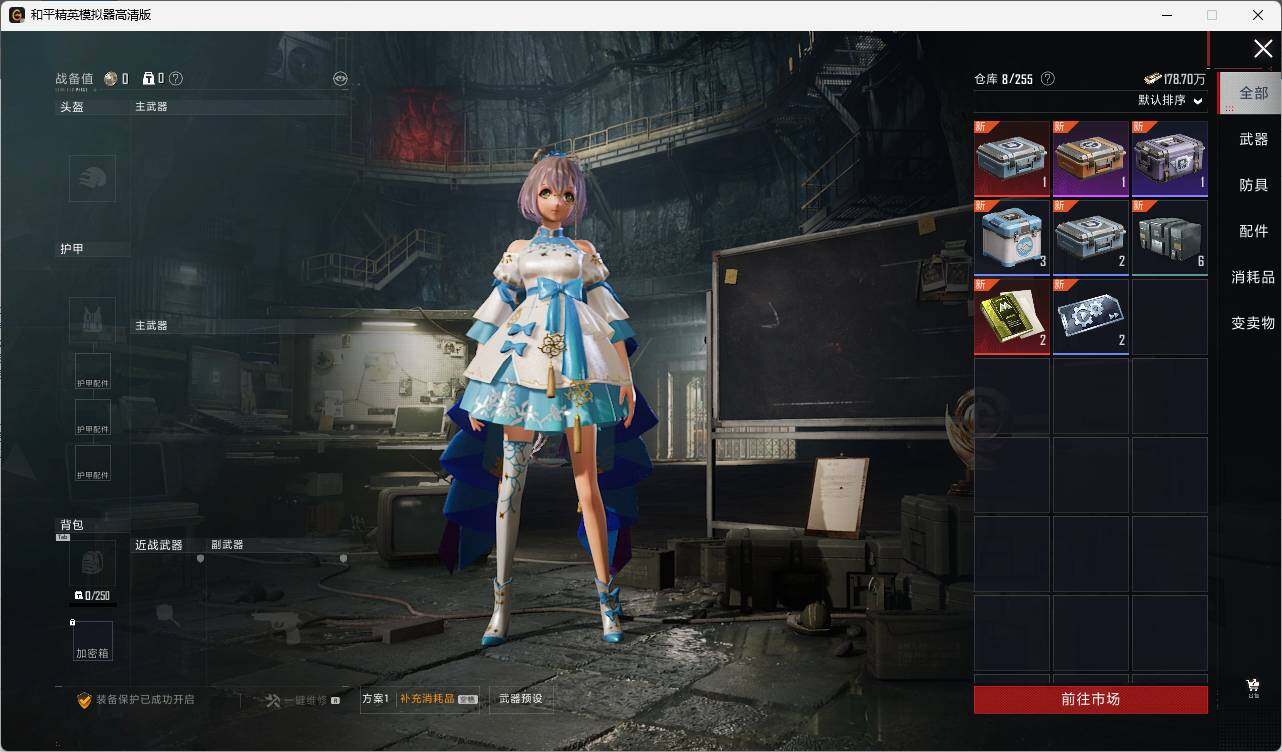Close the warehouse panel with the X
Viewport: 1282px width, 752px height.
1263,49
